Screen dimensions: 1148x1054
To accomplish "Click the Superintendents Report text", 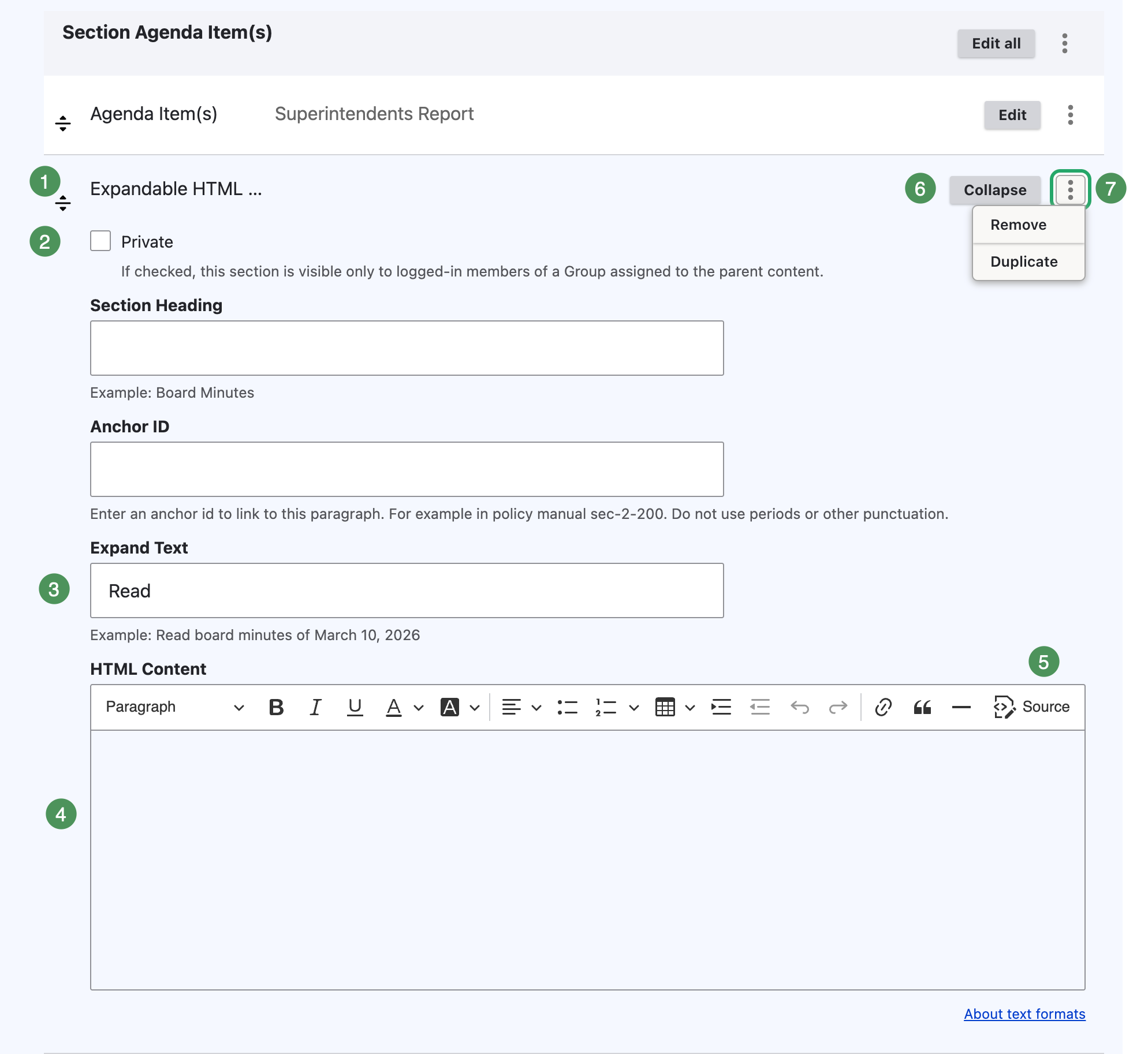I will [x=374, y=114].
